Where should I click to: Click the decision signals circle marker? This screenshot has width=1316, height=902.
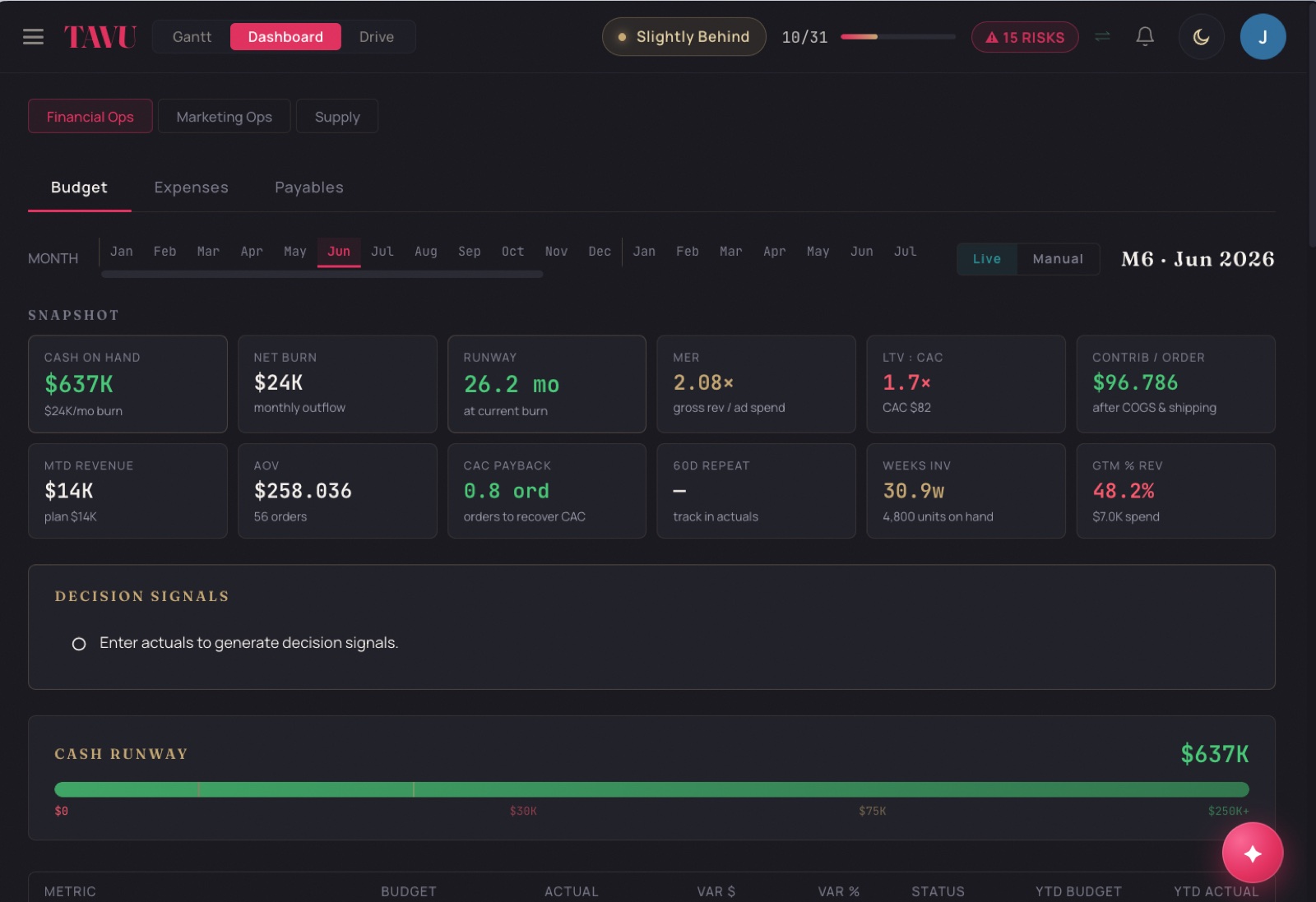click(79, 644)
